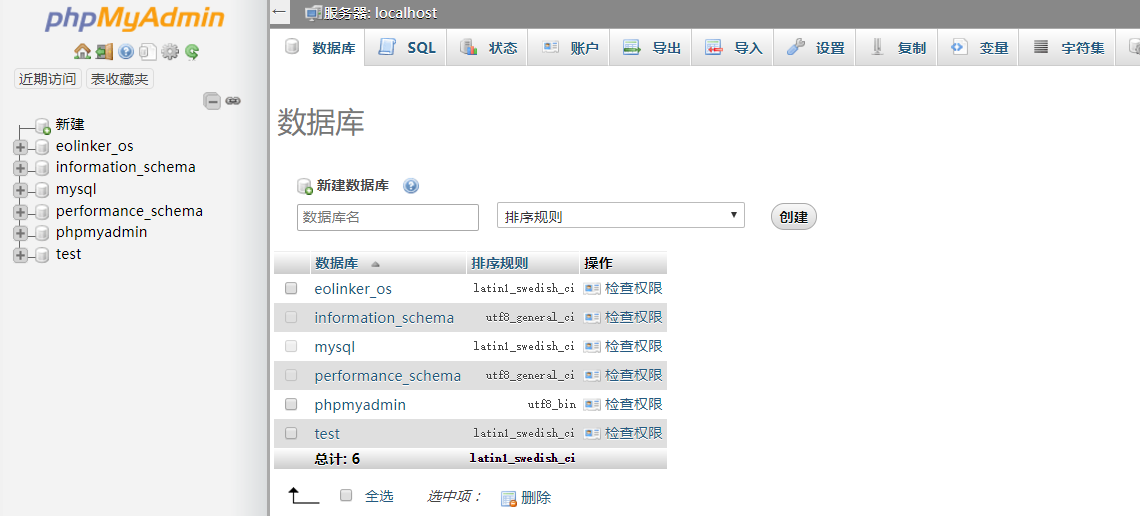Open the 复制 replication tab
Screen dimensions: 1140x516
click(896, 48)
